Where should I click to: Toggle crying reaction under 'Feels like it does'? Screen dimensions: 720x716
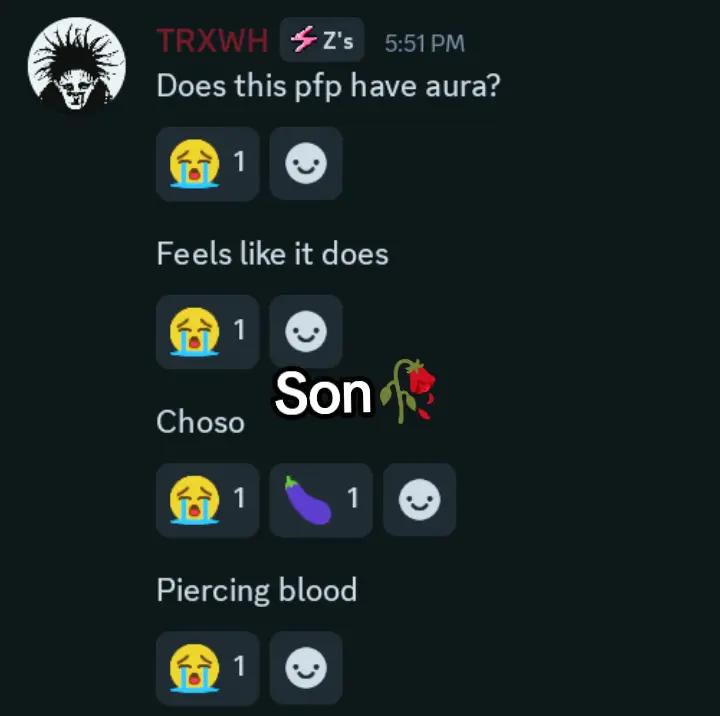pos(208,332)
